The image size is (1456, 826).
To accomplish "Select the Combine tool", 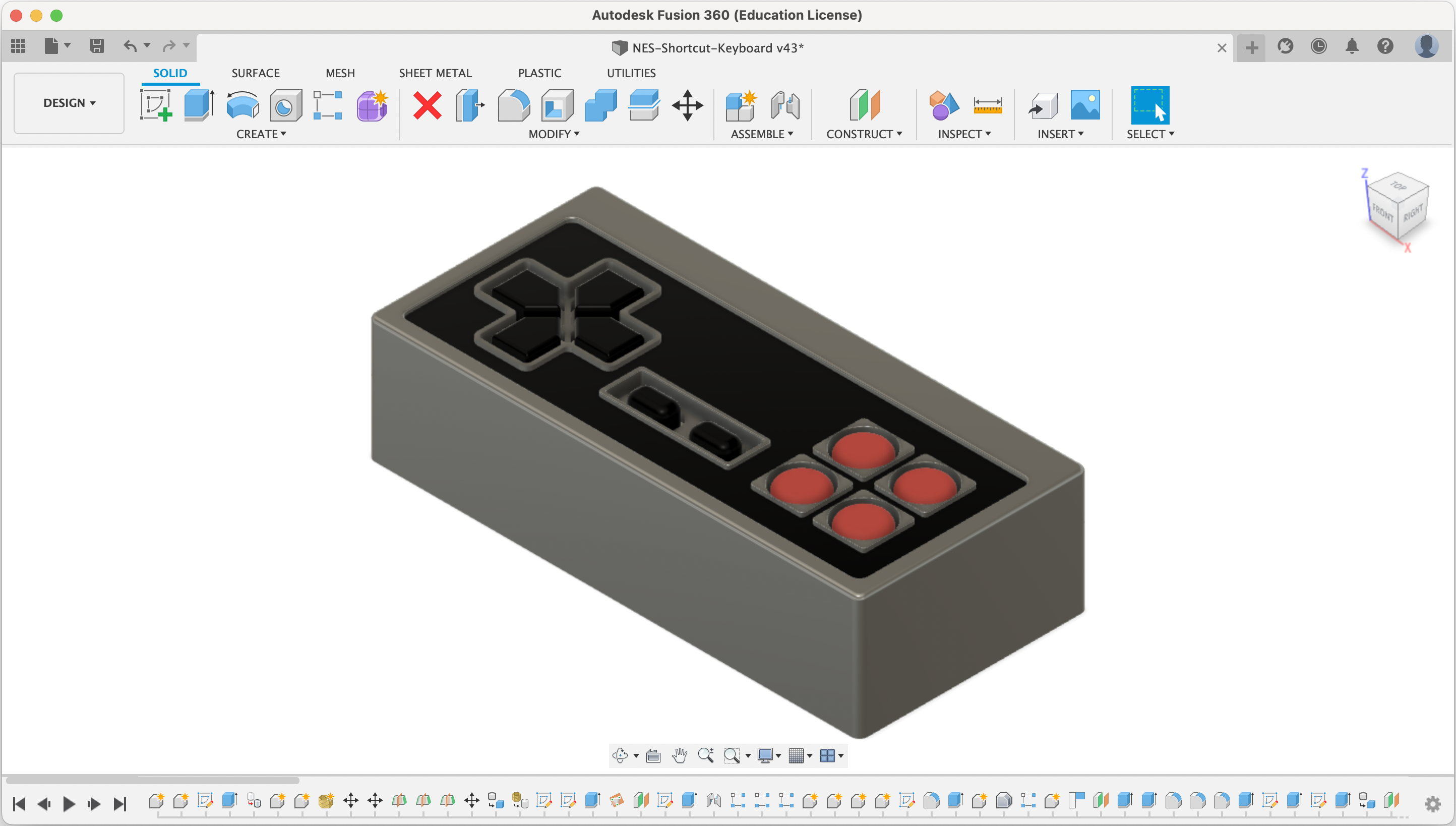I will (600, 105).
